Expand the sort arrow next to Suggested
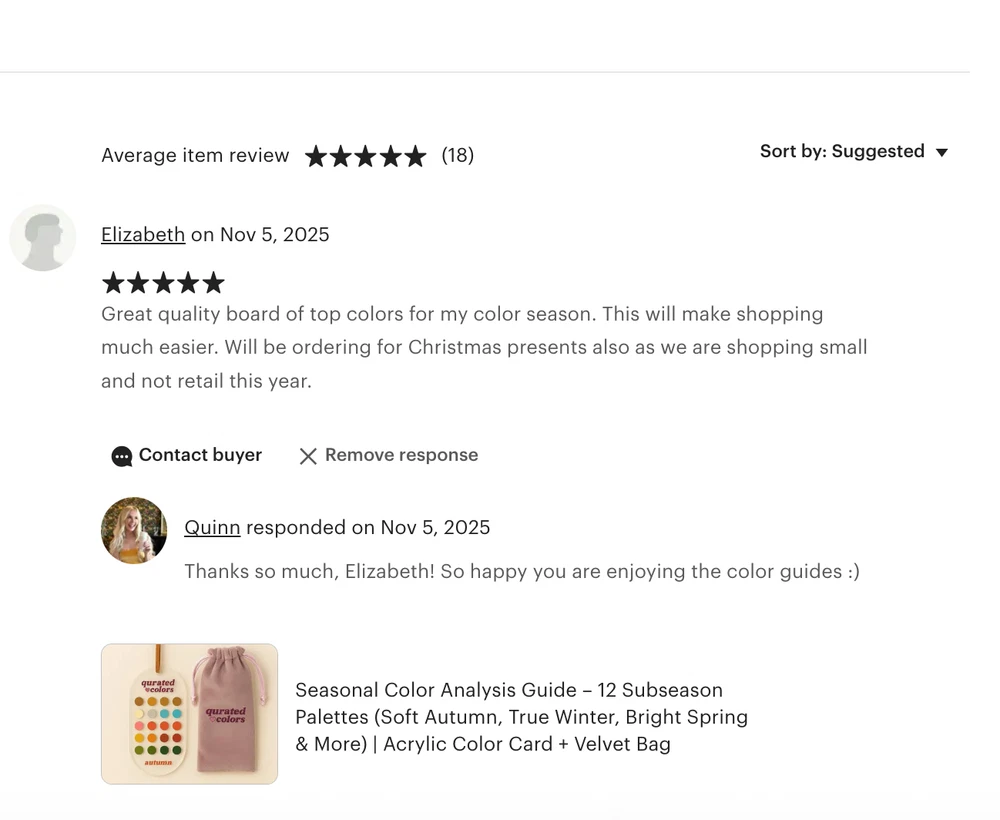Screen dimensions: 1000x820 941,152
